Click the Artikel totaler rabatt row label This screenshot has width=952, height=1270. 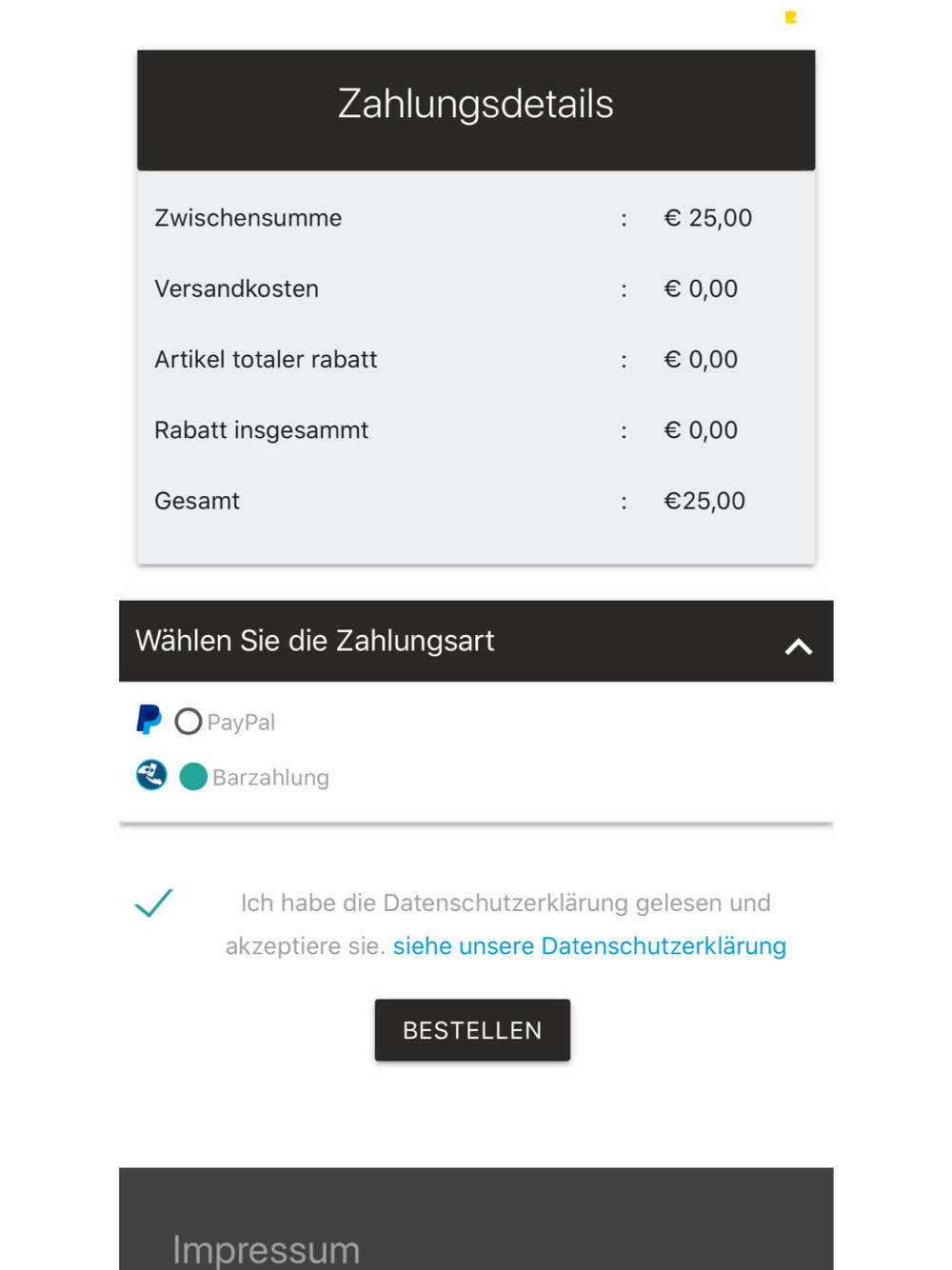266,359
